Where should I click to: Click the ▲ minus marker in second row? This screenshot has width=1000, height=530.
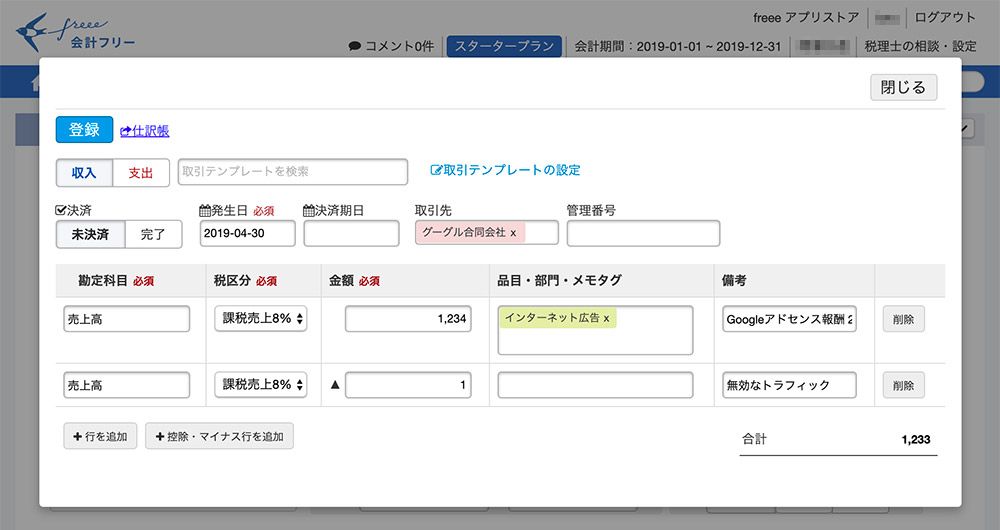335,385
